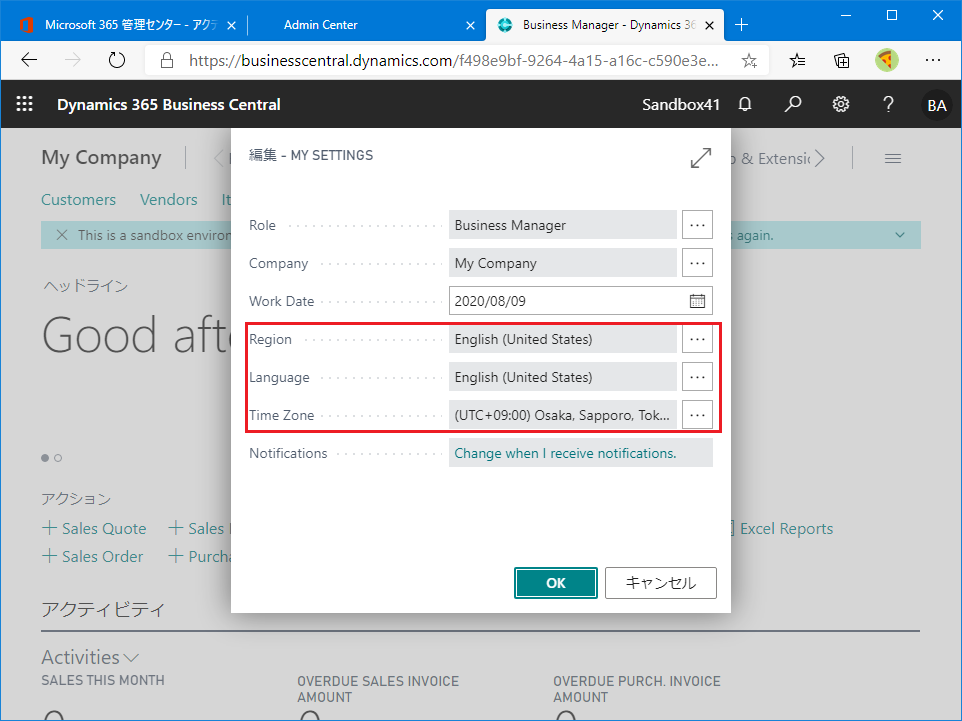962x721 pixels.
Task: Expand the Activities dropdown
Action: coord(131,658)
